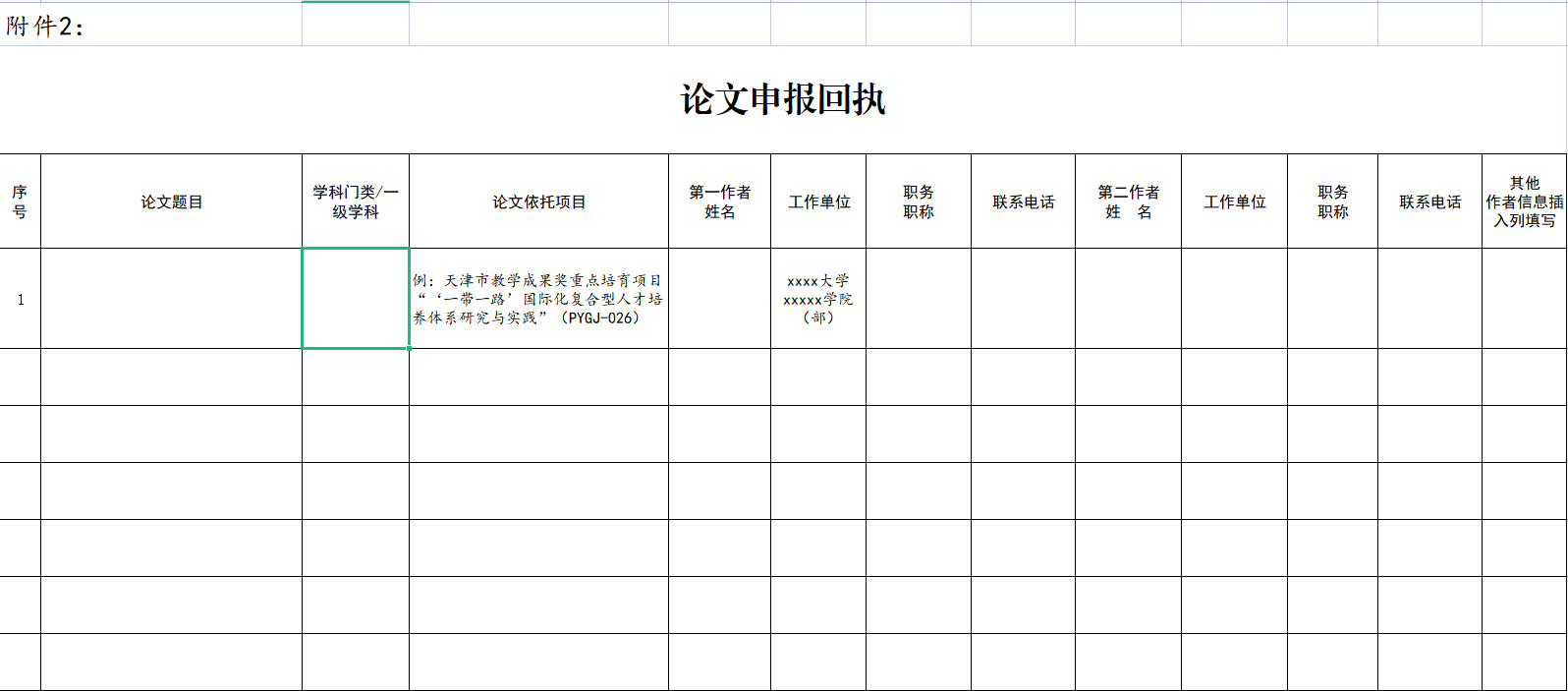Click the empty 论文题目 cell in row 1
This screenshot has width=1568, height=691.
[x=171, y=299]
